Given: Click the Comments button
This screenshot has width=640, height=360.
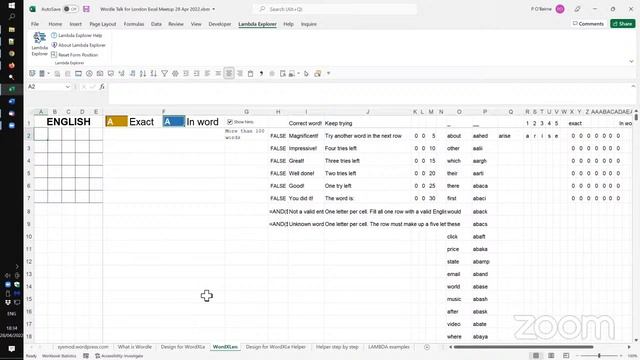Looking at the screenshot, I should 588,24.
